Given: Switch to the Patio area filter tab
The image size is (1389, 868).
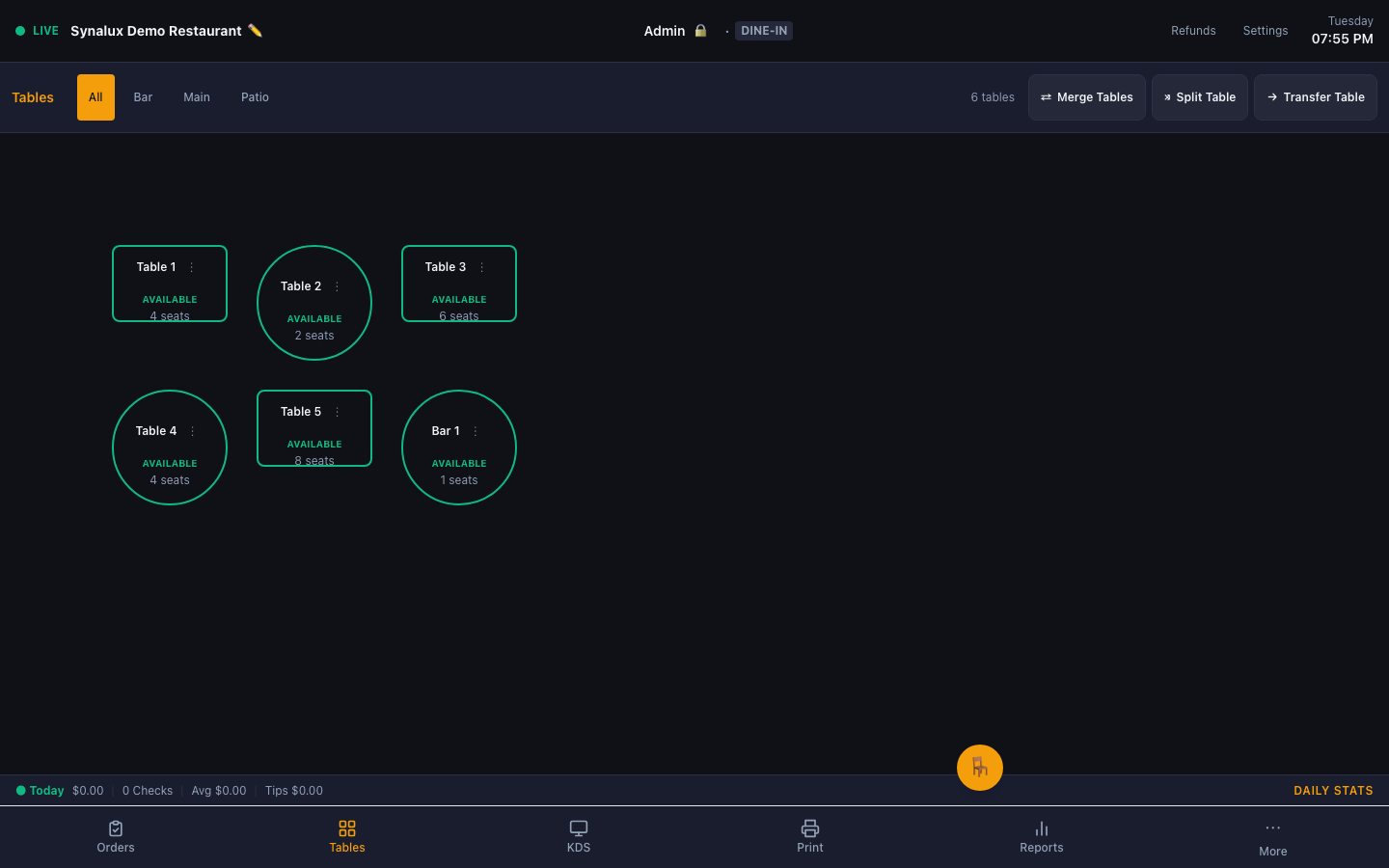Looking at the screenshot, I should point(255,97).
